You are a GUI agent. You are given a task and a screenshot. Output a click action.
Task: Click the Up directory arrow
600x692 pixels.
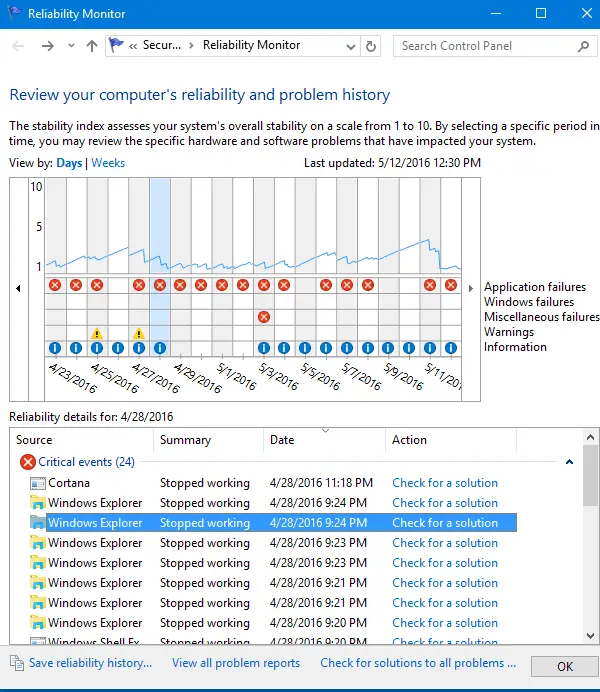coord(92,46)
